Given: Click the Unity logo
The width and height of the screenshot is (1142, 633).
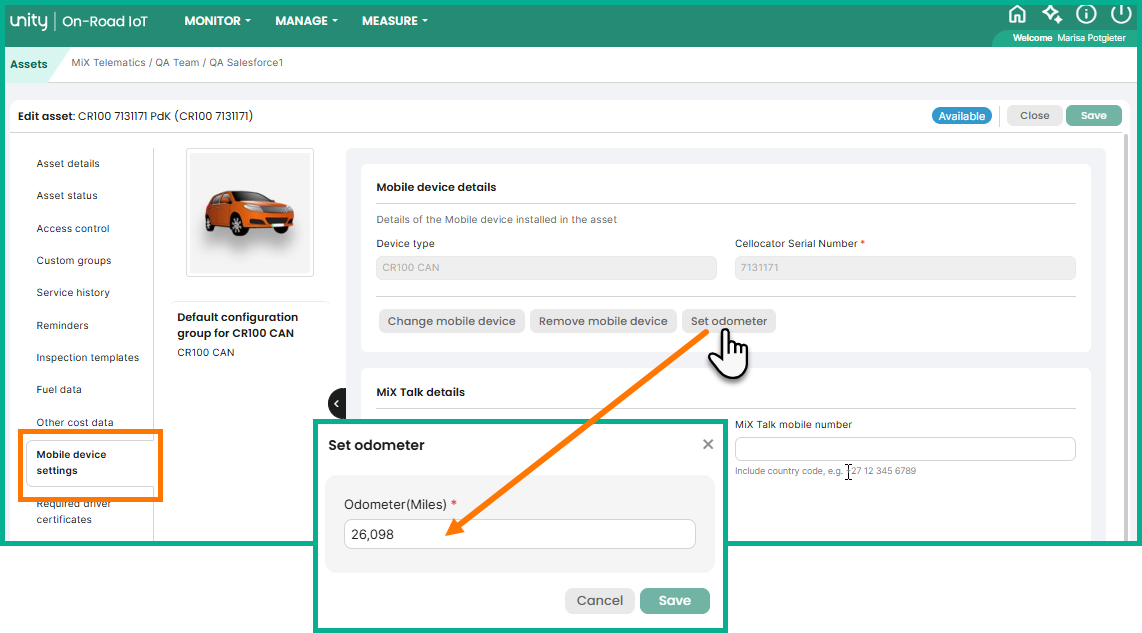Looking at the screenshot, I should tap(29, 21).
